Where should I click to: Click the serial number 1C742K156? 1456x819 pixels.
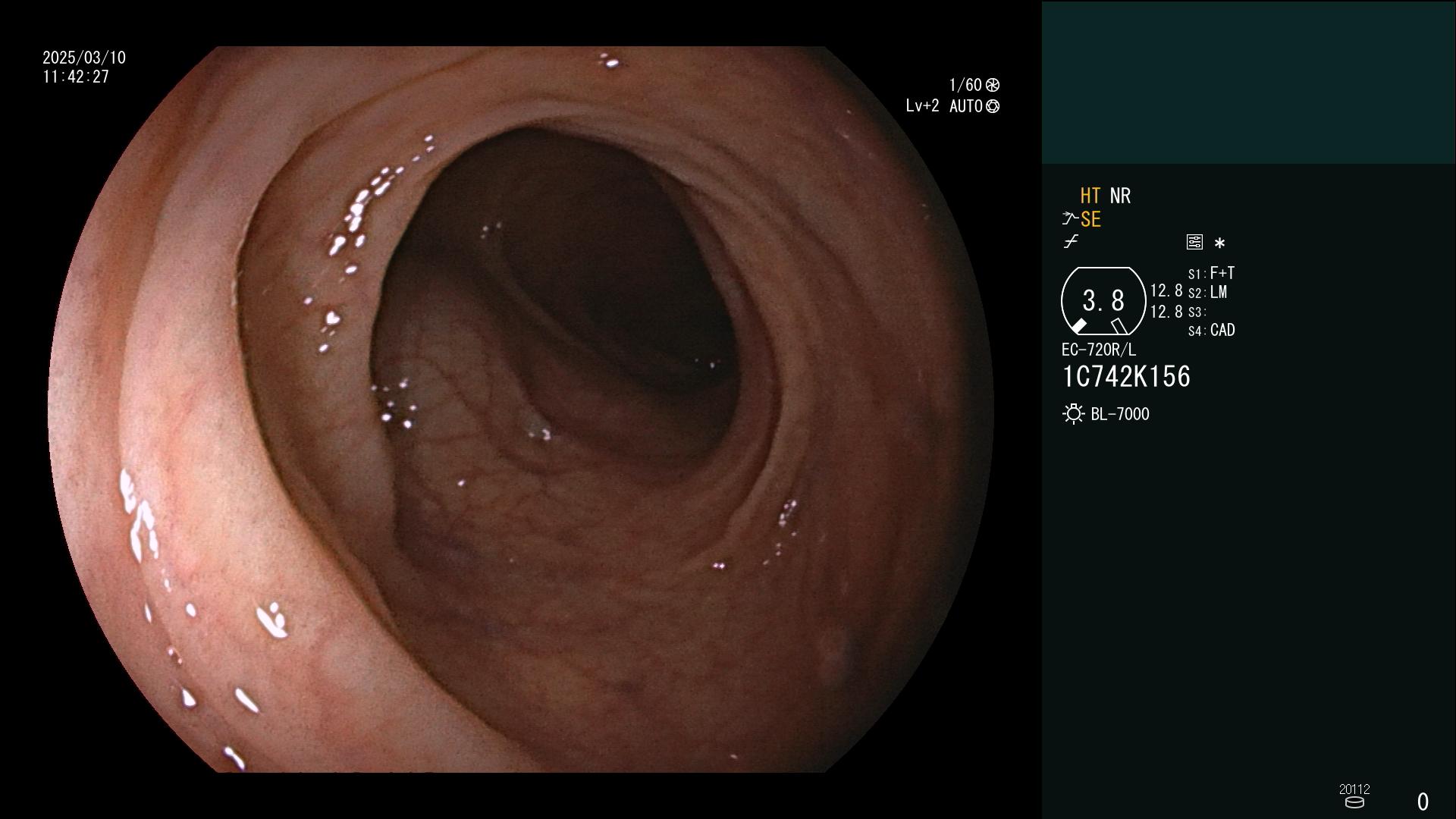1126,377
